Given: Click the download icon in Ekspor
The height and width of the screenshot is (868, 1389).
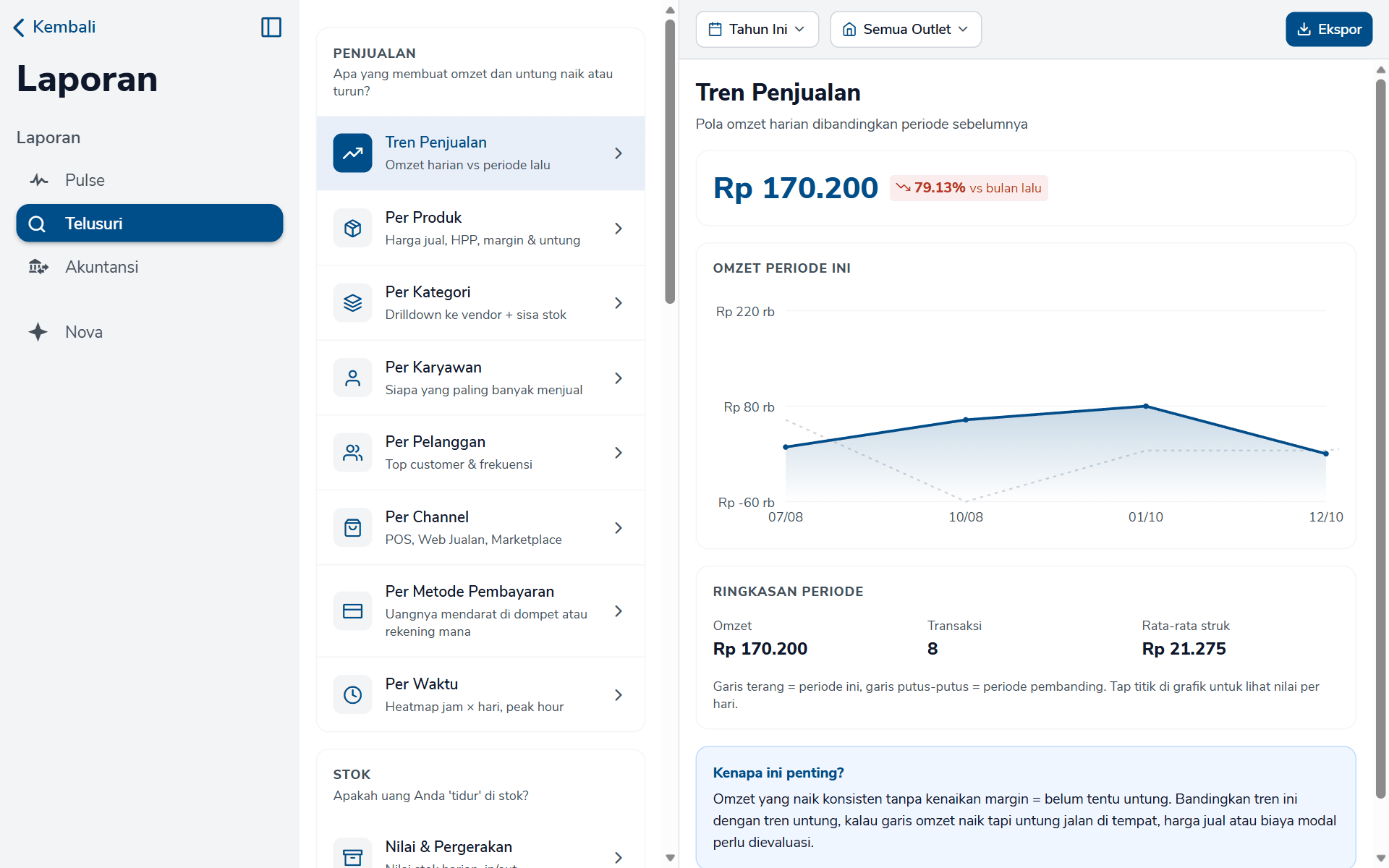Looking at the screenshot, I should click(x=1304, y=30).
